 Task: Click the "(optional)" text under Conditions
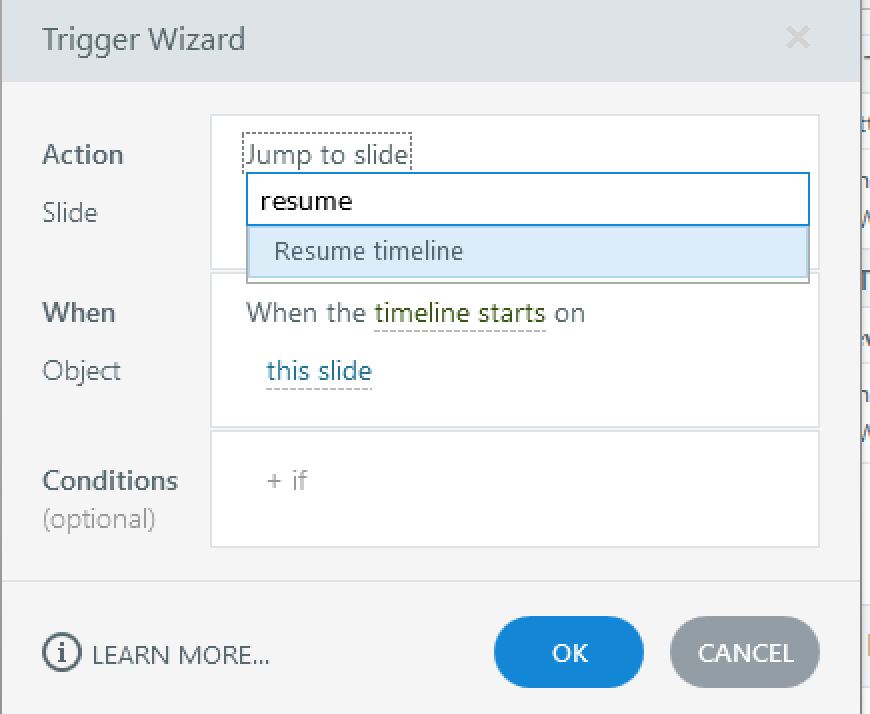(x=99, y=519)
